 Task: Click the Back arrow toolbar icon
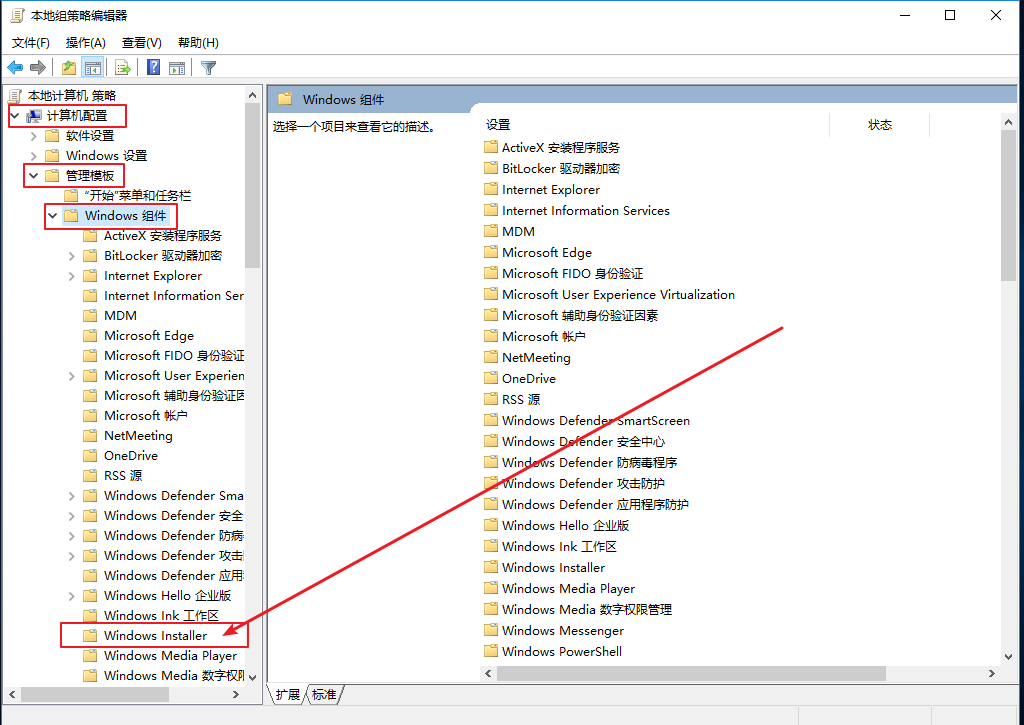coord(15,68)
